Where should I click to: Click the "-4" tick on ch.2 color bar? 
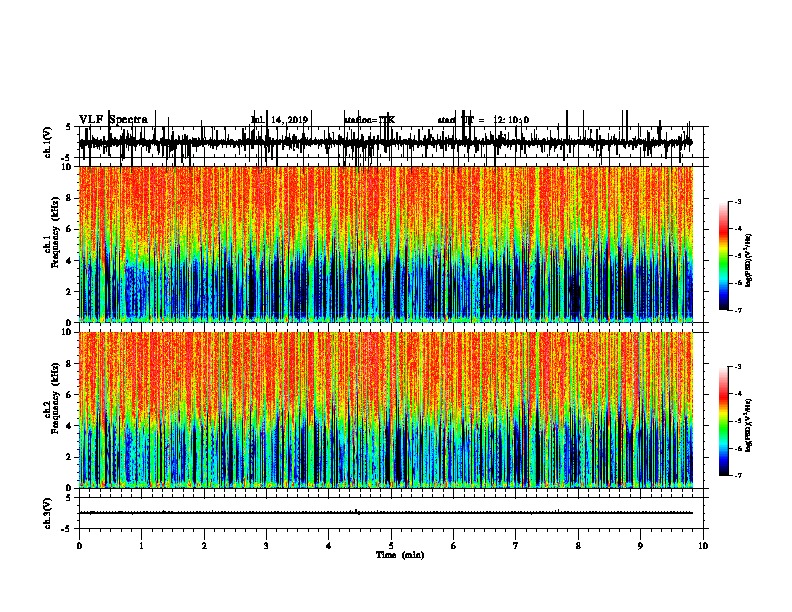(x=737, y=394)
